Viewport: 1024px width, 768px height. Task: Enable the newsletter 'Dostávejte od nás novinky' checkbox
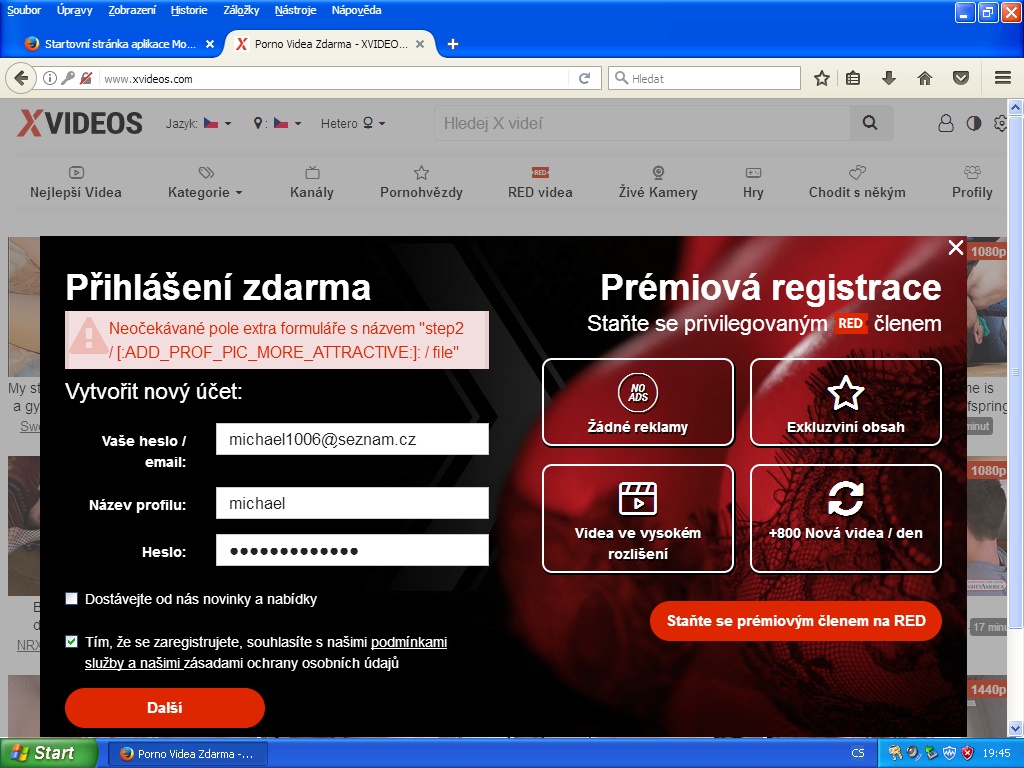click(72, 599)
